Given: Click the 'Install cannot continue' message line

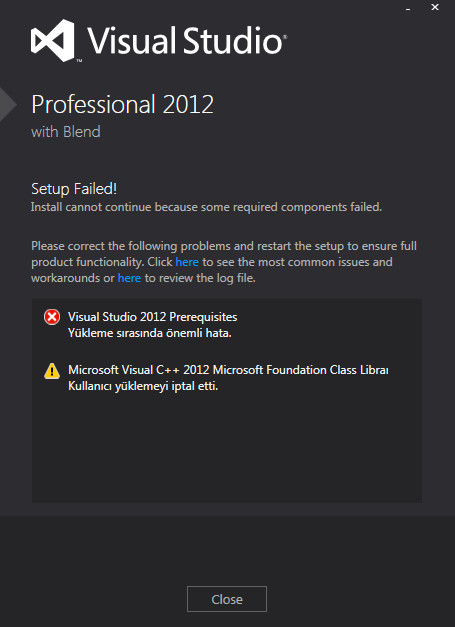Looking at the screenshot, I should pos(206,207).
